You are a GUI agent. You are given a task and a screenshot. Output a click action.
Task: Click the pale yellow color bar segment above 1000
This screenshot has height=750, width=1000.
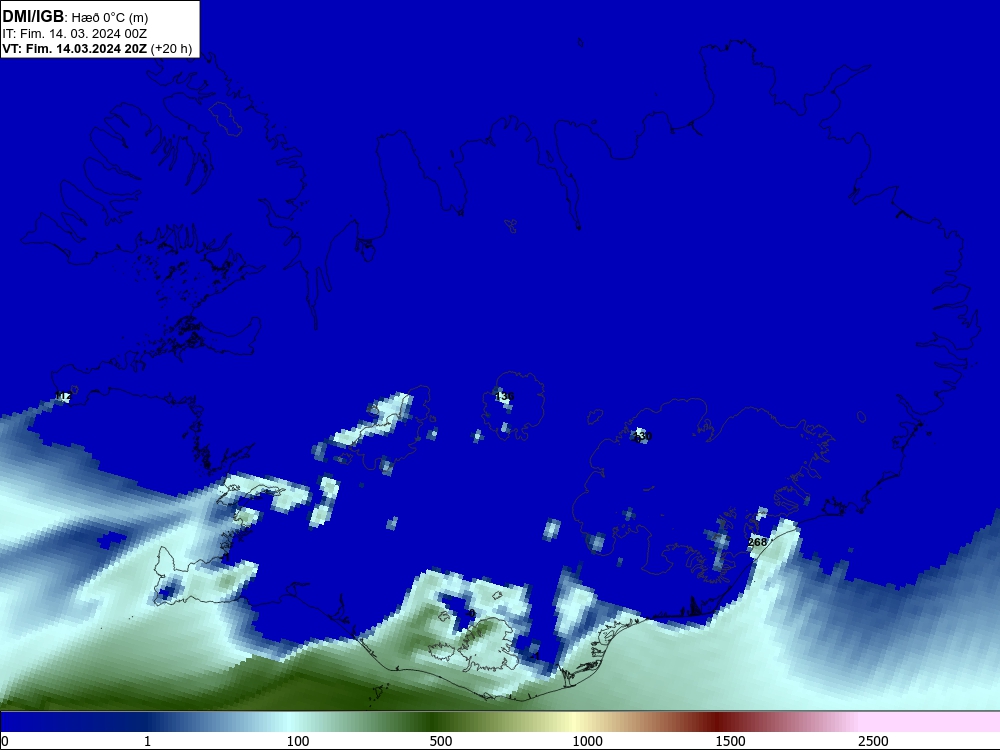coord(574,722)
